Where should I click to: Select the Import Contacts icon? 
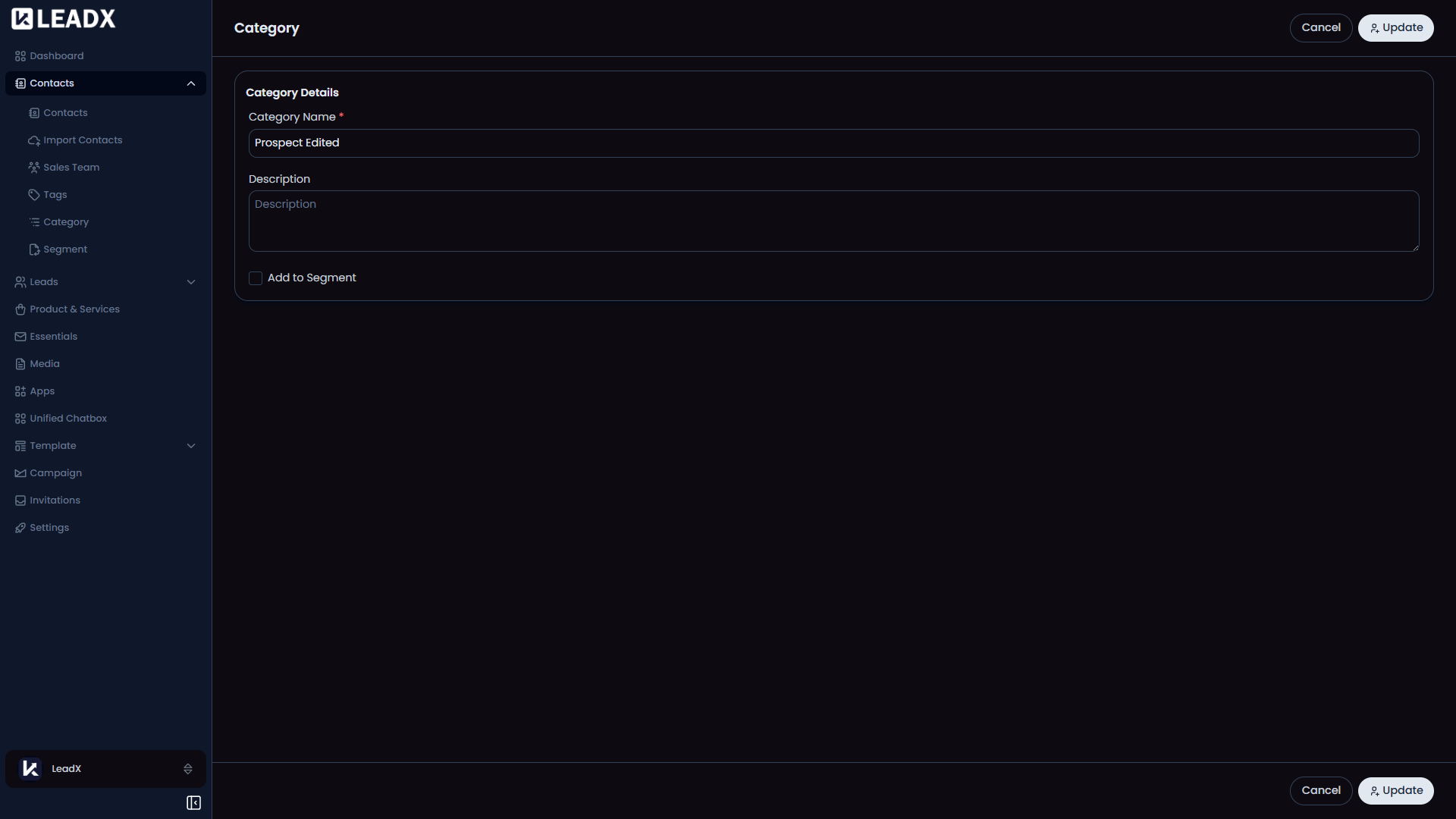(34, 140)
